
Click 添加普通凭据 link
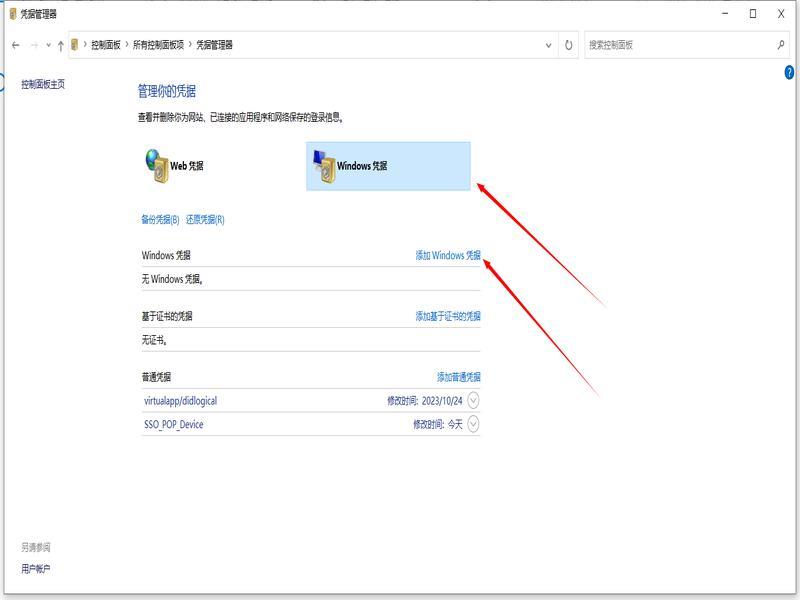click(458, 377)
